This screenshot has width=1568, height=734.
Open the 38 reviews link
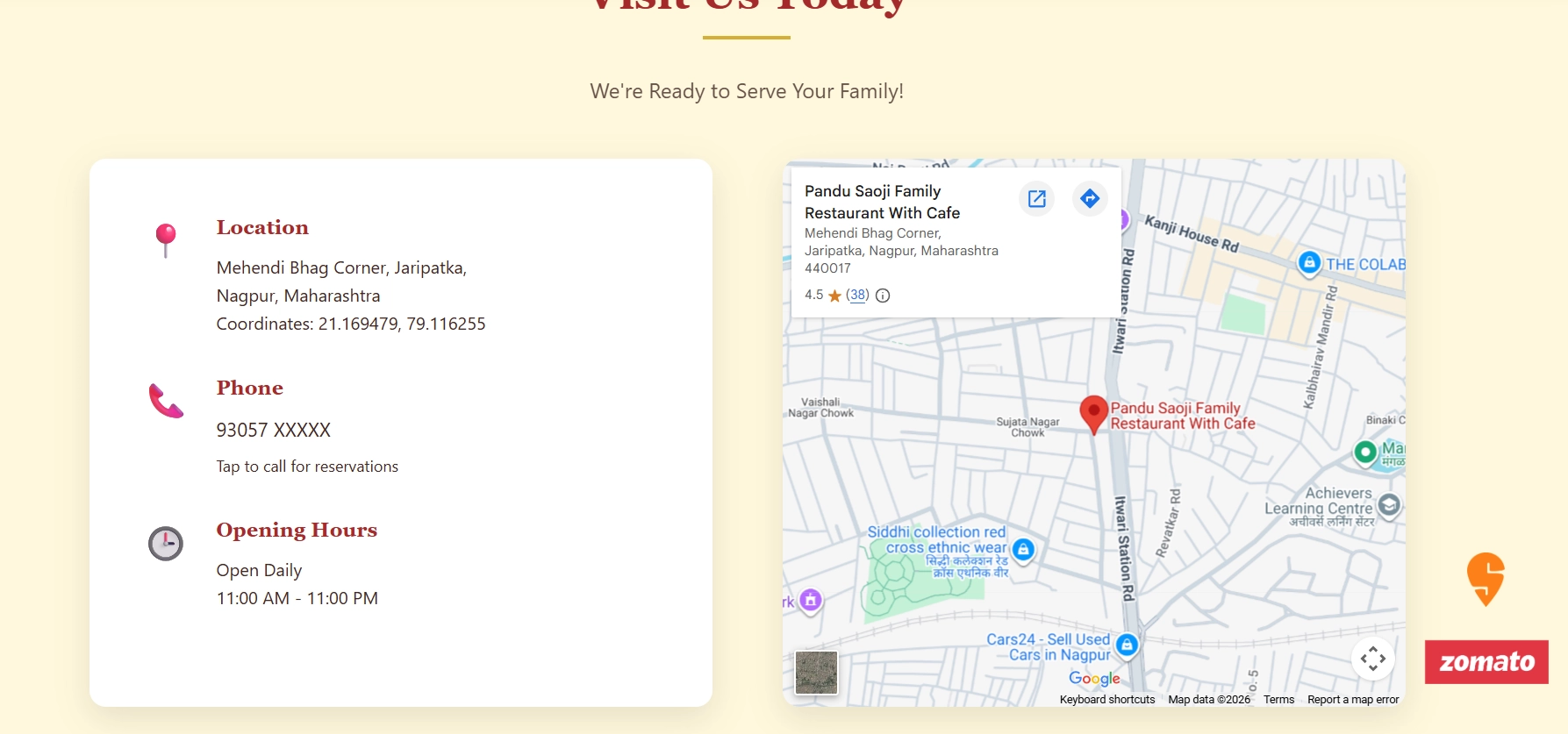[x=857, y=296]
